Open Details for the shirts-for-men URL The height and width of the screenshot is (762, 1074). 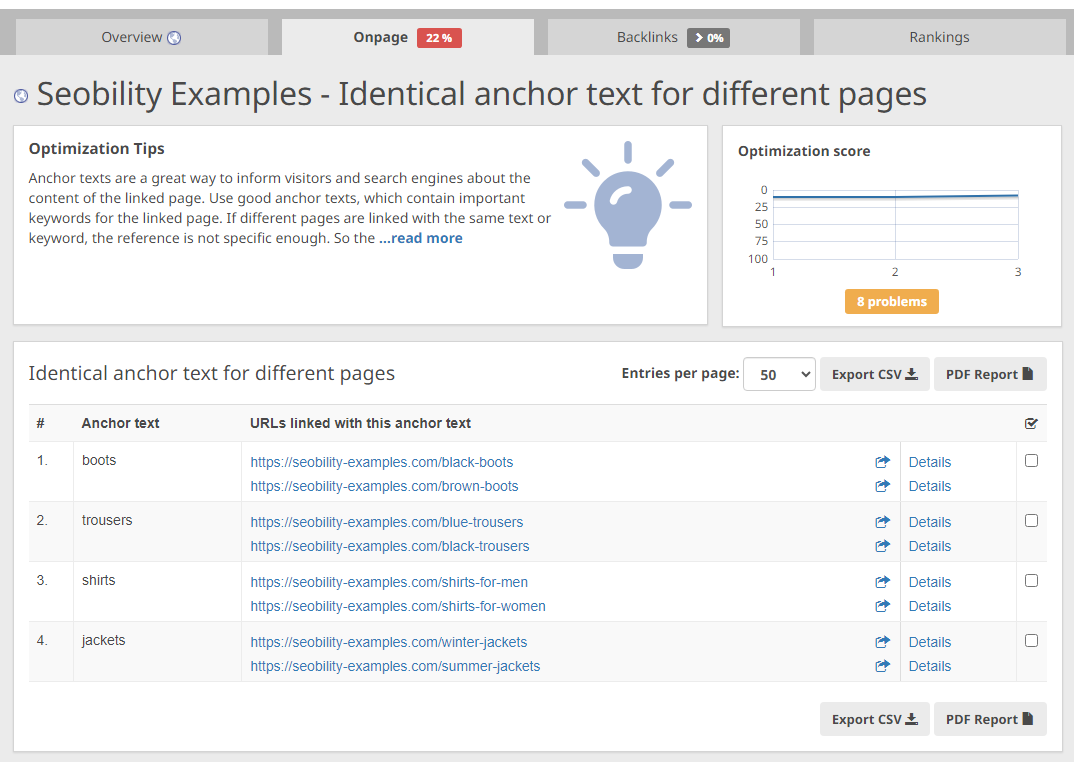coord(929,582)
